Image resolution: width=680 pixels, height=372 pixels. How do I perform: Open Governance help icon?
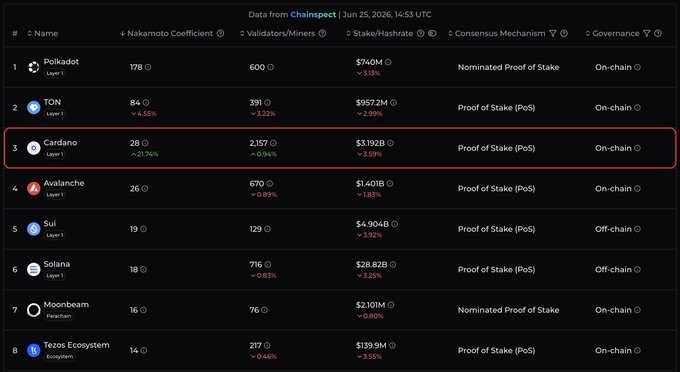658,33
